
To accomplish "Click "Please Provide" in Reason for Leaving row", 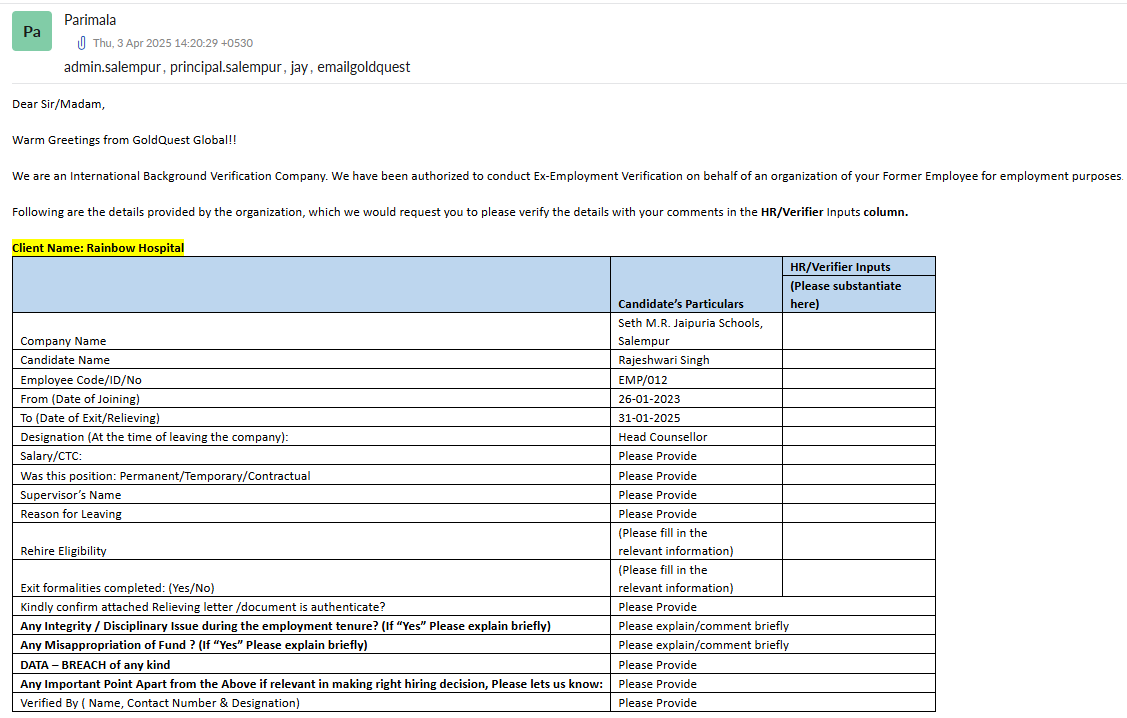I will pos(657,514).
